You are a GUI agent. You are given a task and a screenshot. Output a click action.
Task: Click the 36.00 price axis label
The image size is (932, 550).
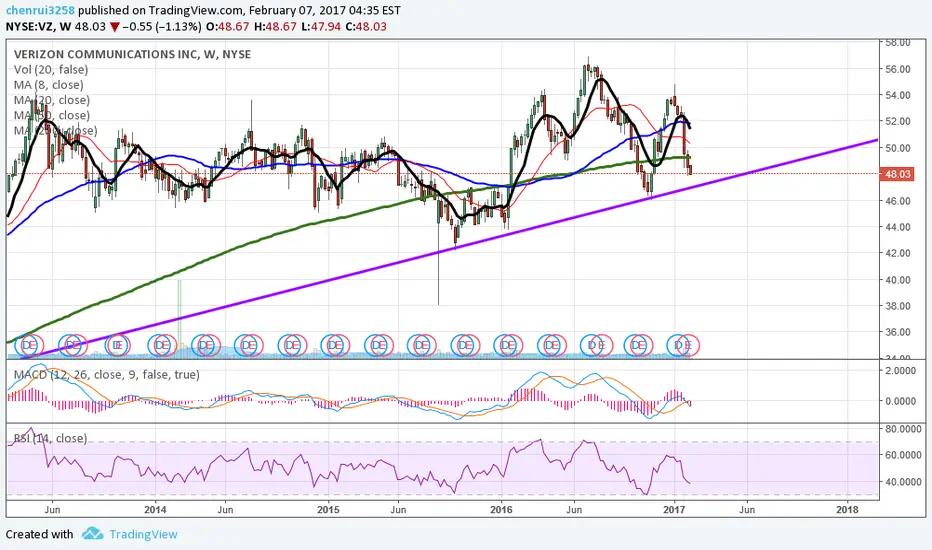pos(898,332)
